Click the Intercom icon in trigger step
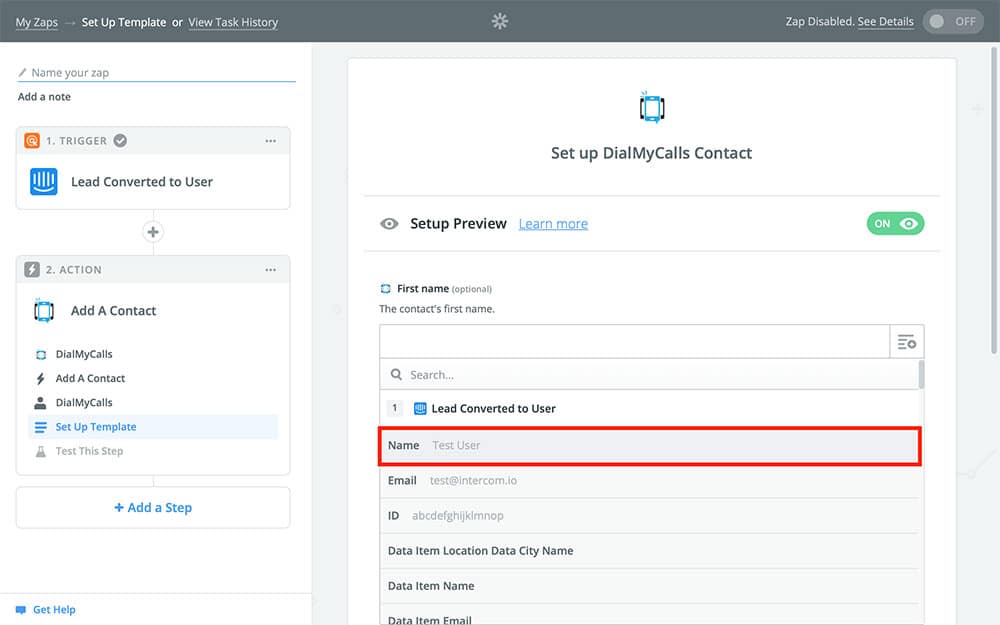Image resolution: width=1000 pixels, height=625 pixels. point(44,182)
